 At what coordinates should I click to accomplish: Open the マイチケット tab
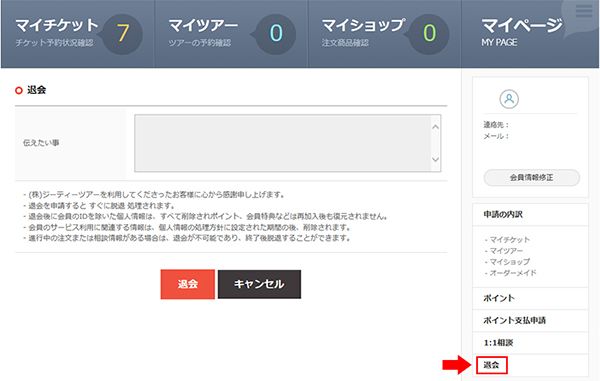[x=78, y=34]
